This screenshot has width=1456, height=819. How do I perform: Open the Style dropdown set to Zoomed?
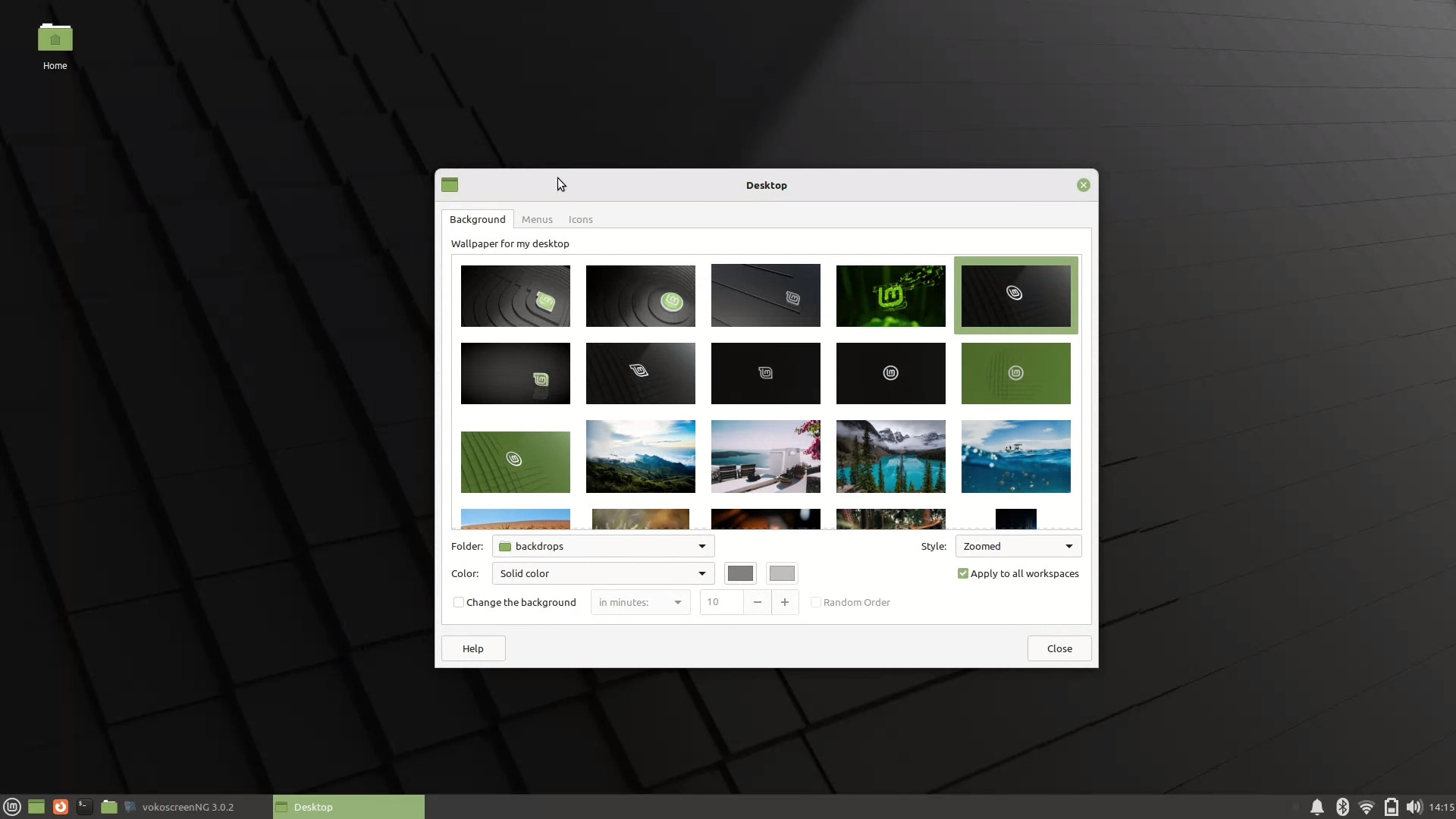1018,545
